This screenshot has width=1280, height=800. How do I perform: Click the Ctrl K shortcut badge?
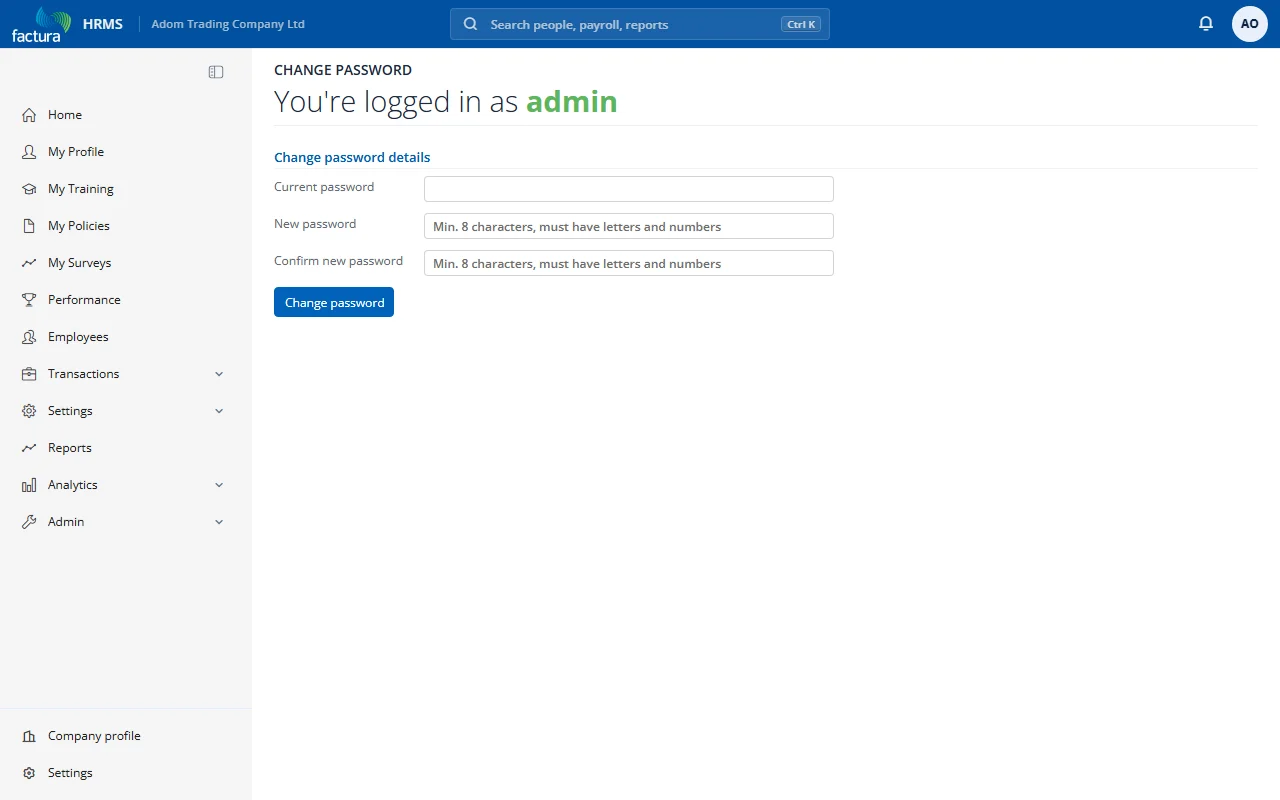point(801,24)
